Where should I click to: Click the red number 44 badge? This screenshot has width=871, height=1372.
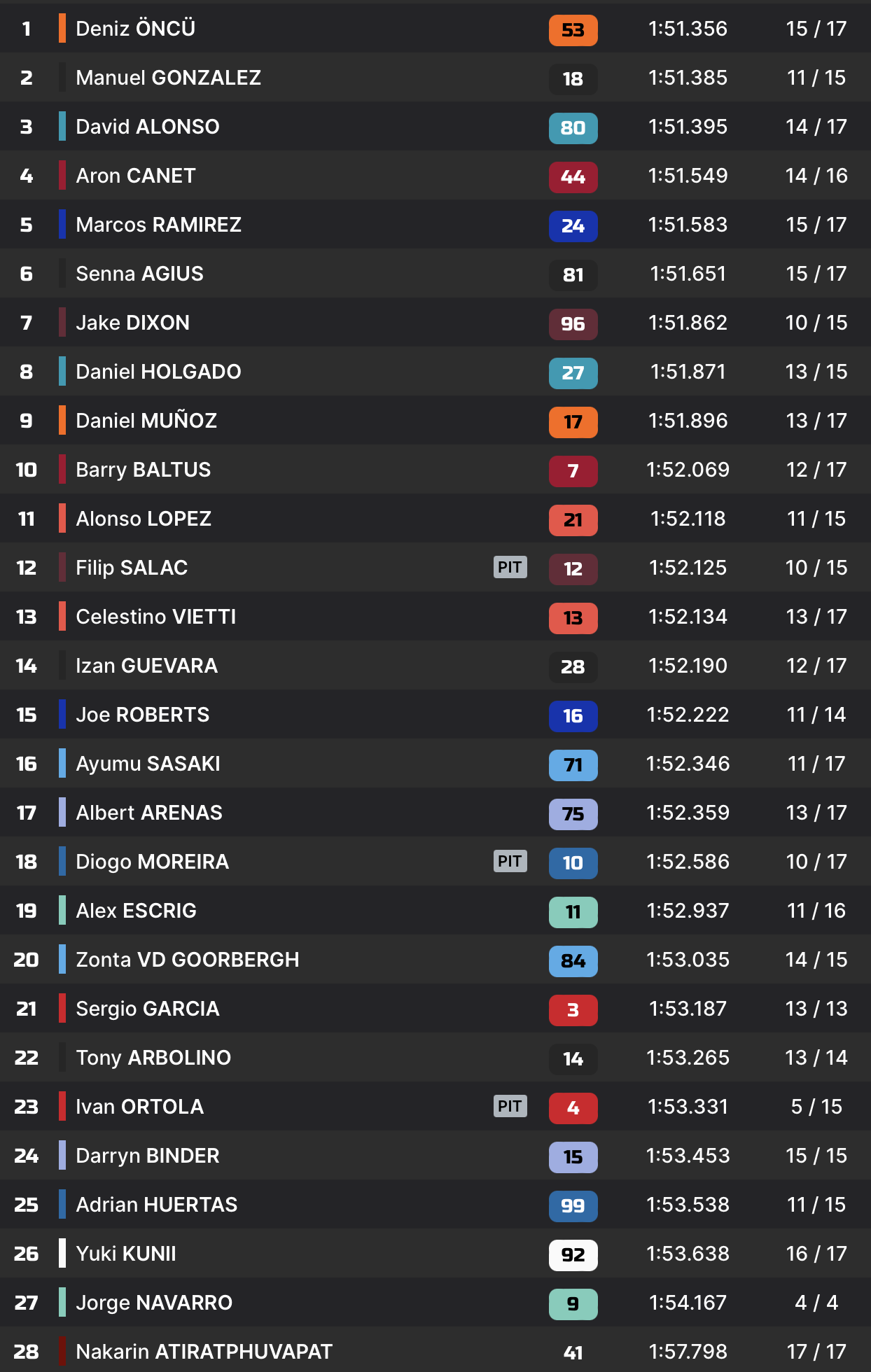573,177
